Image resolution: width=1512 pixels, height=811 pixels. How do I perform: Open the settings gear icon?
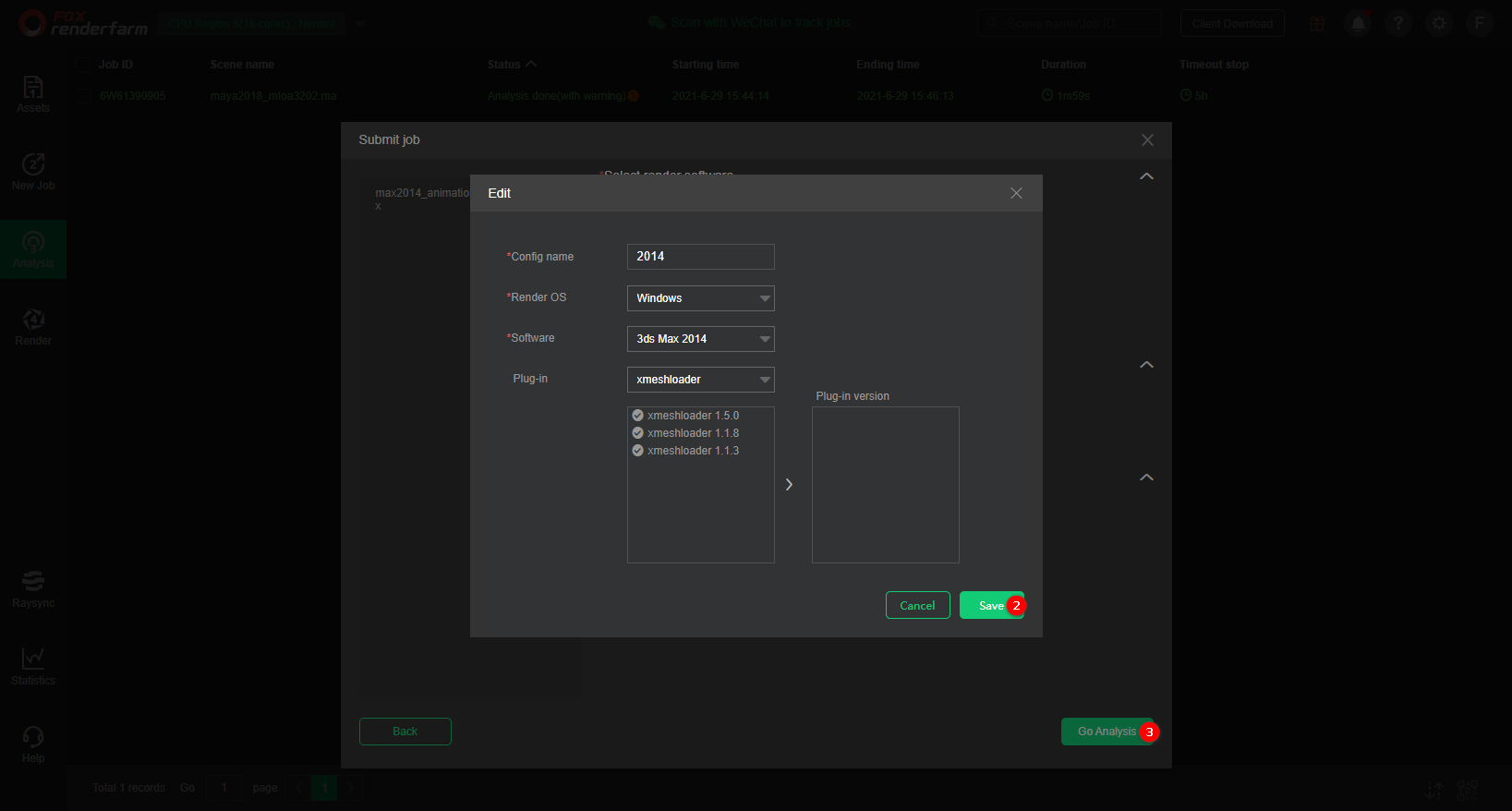[x=1439, y=23]
